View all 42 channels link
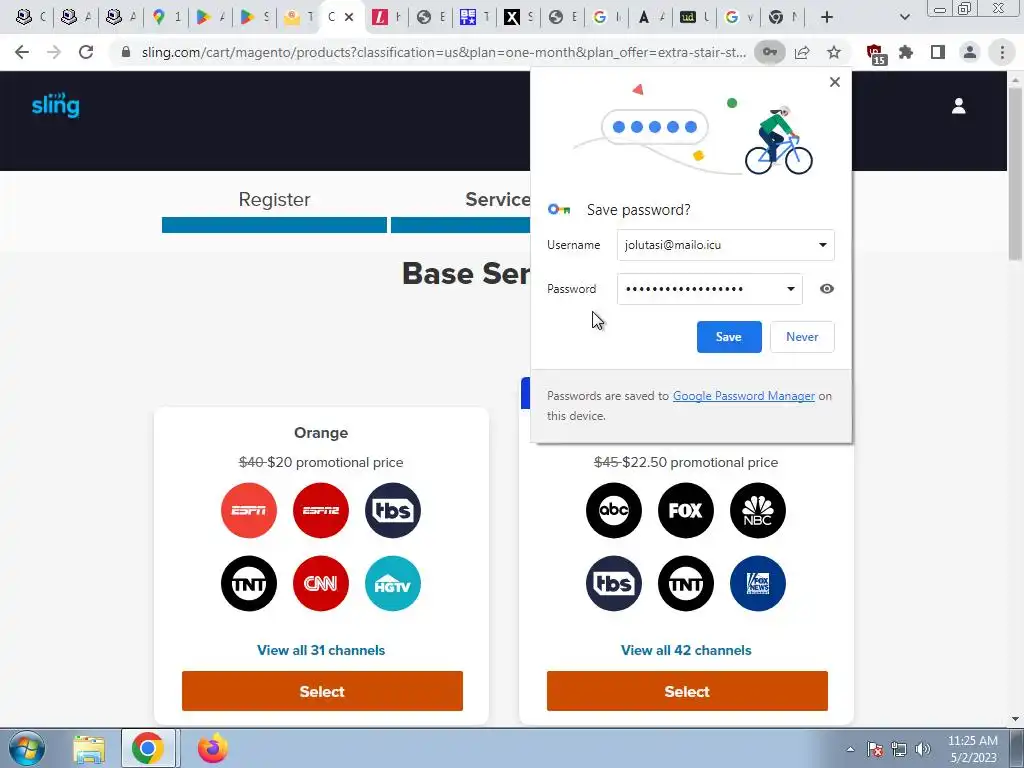 pyautogui.click(x=686, y=650)
